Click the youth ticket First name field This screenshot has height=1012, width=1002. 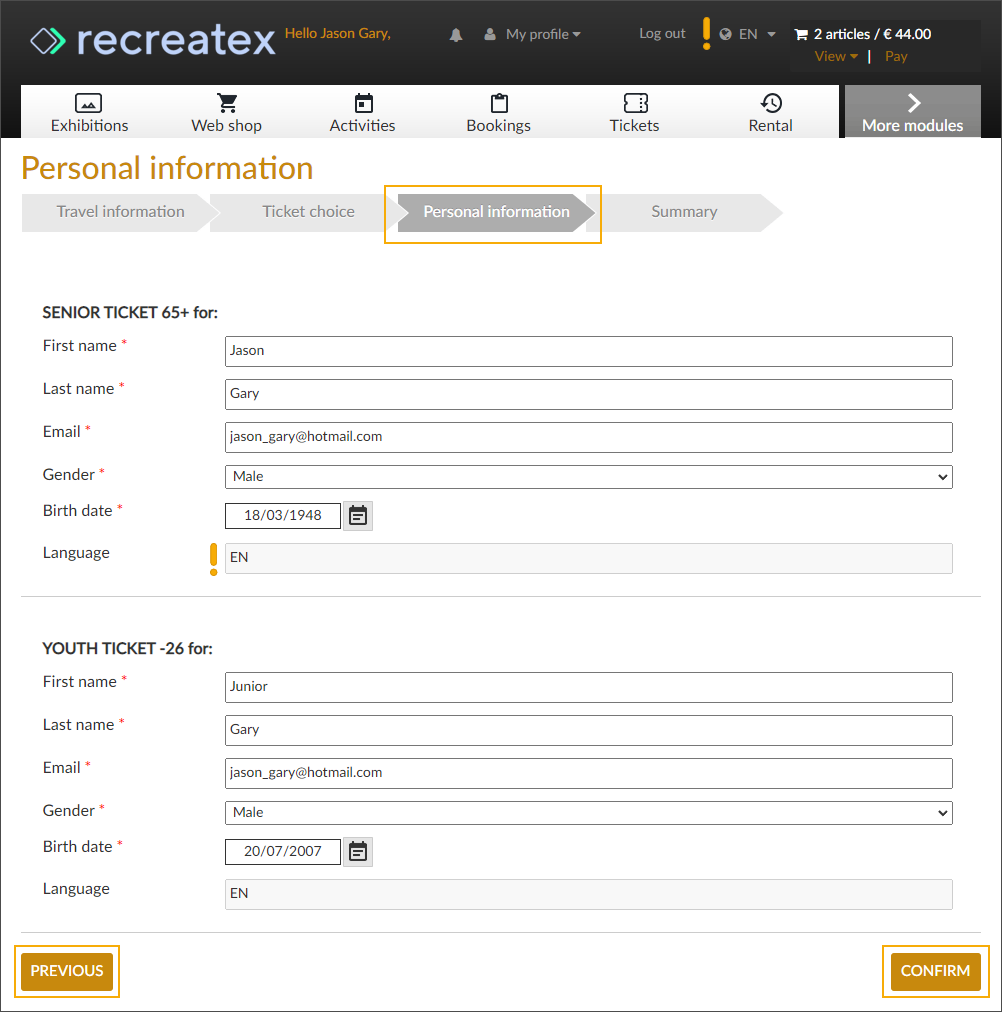coord(589,687)
